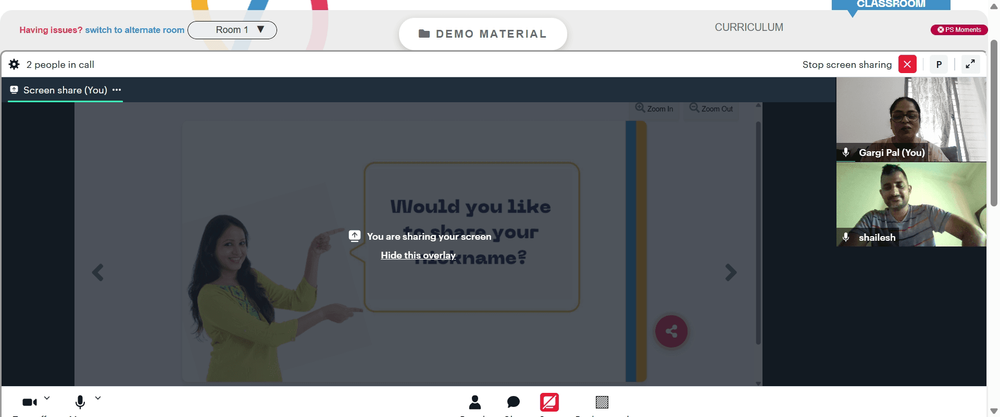The height and width of the screenshot is (417, 1000).
Task: Go to next slide with right arrow
Action: [x=730, y=272]
